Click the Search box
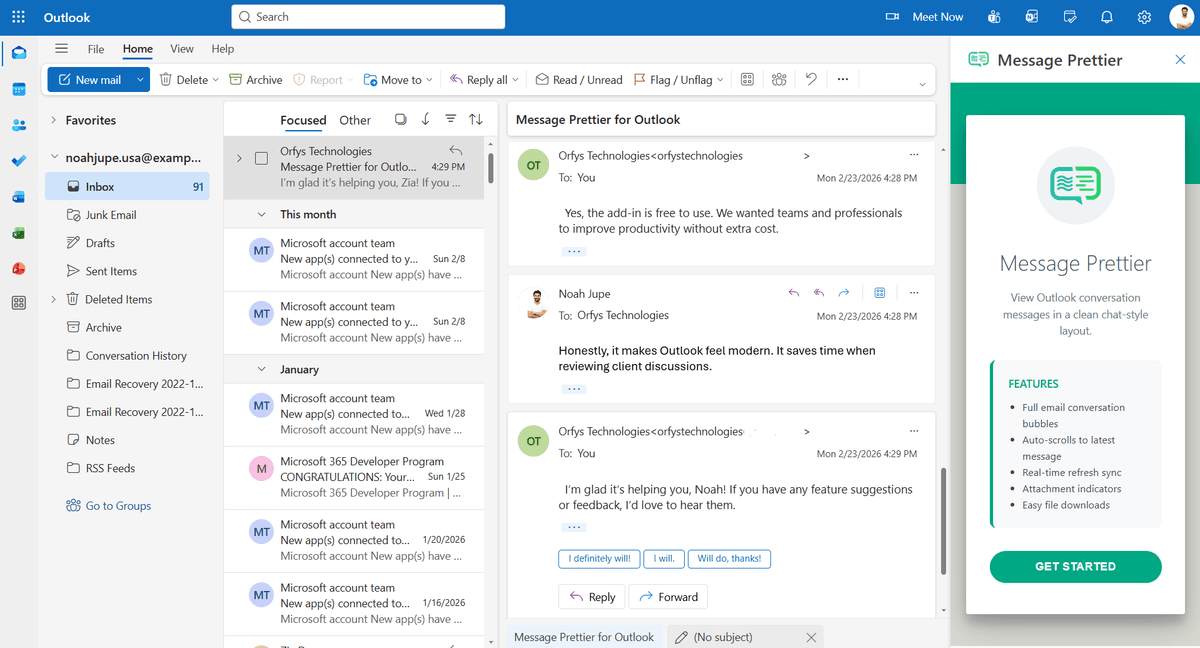1200x648 pixels. pos(368,17)
